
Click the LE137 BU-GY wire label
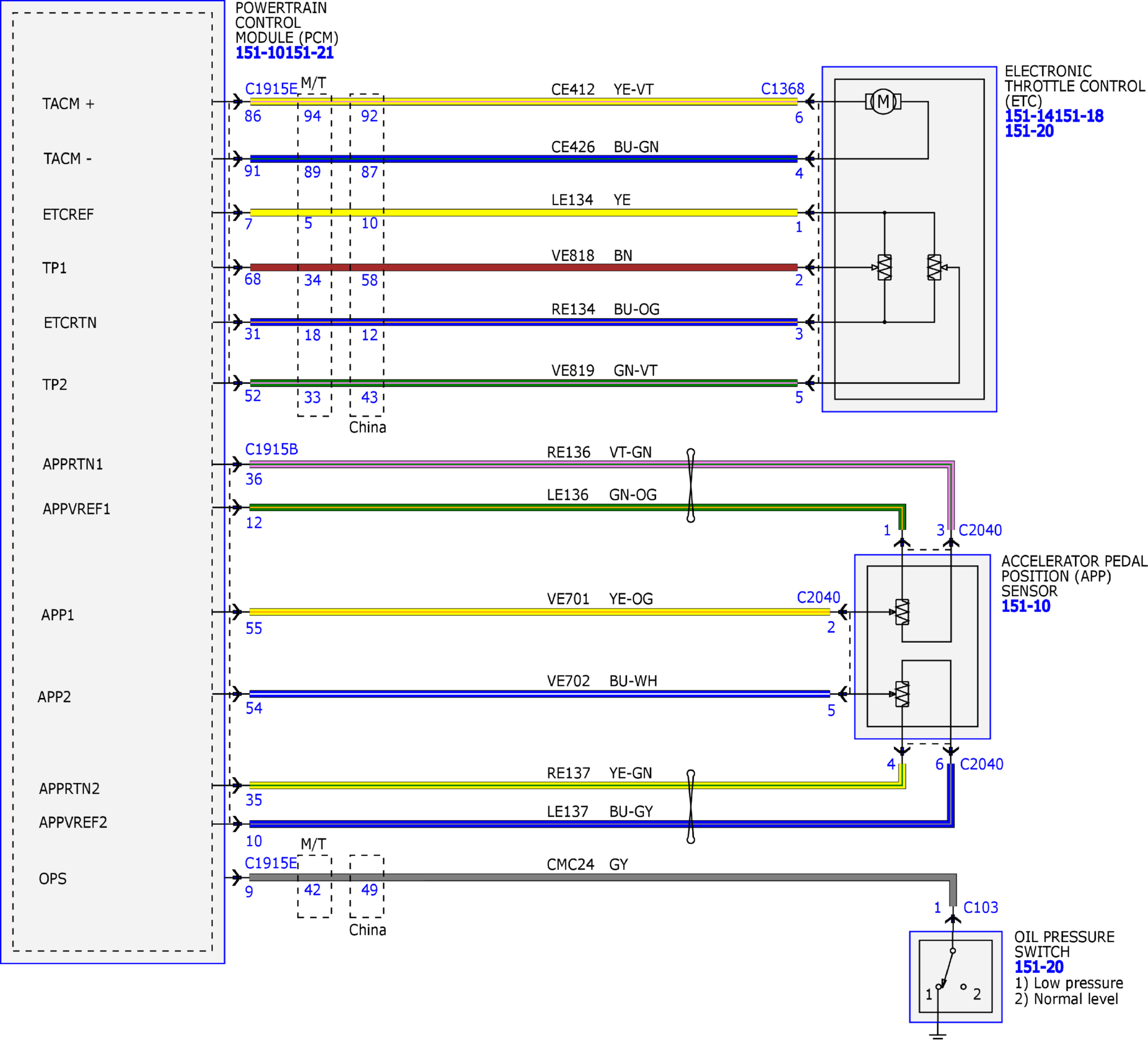(x=600, y=811)
